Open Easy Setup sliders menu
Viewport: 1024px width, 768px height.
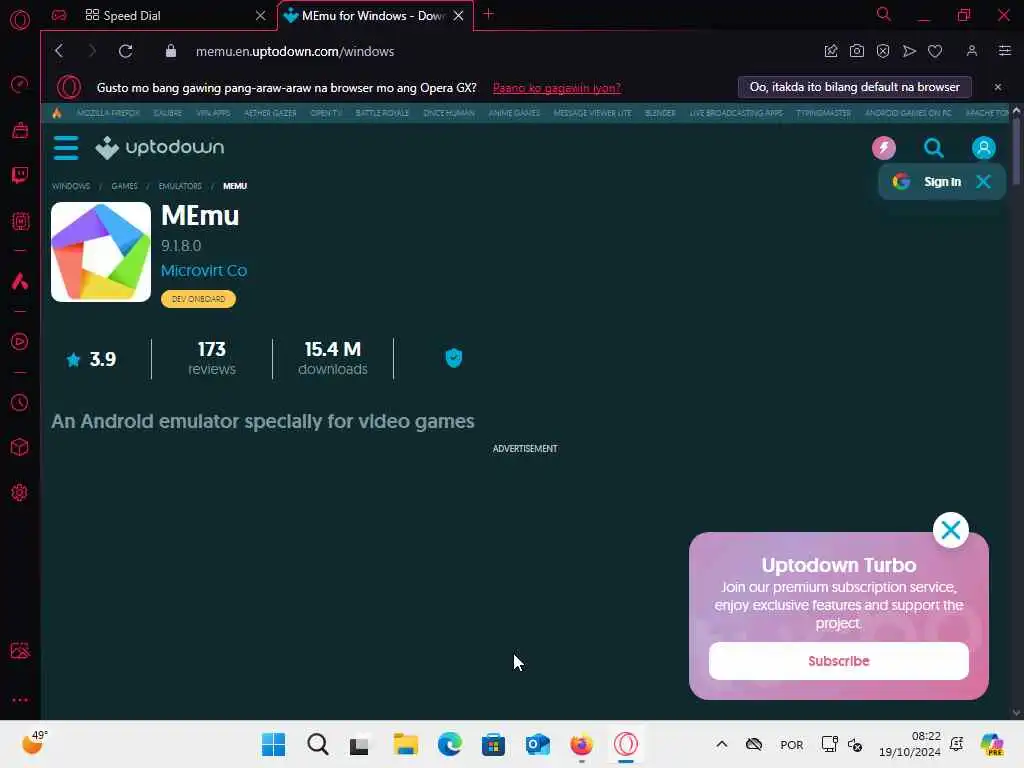pyautogui.click(x=1005, y=51)
